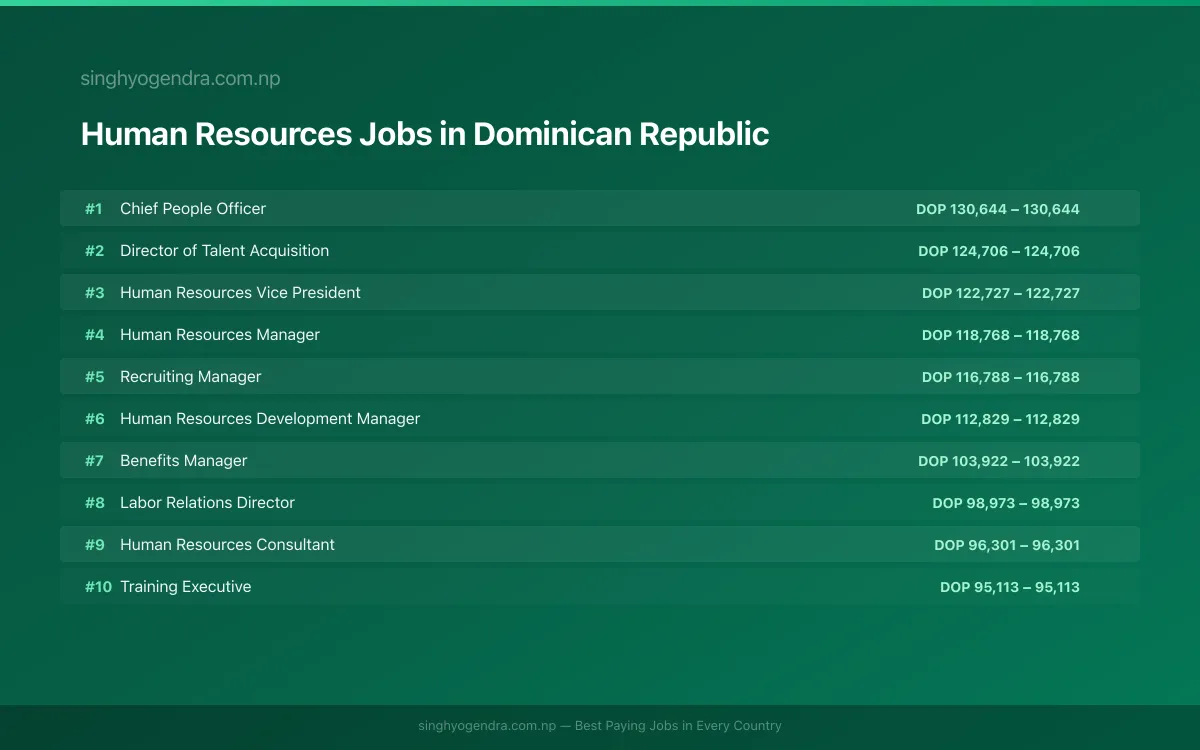
Task: Select the Training Executive job title
Action: point(185,587)
